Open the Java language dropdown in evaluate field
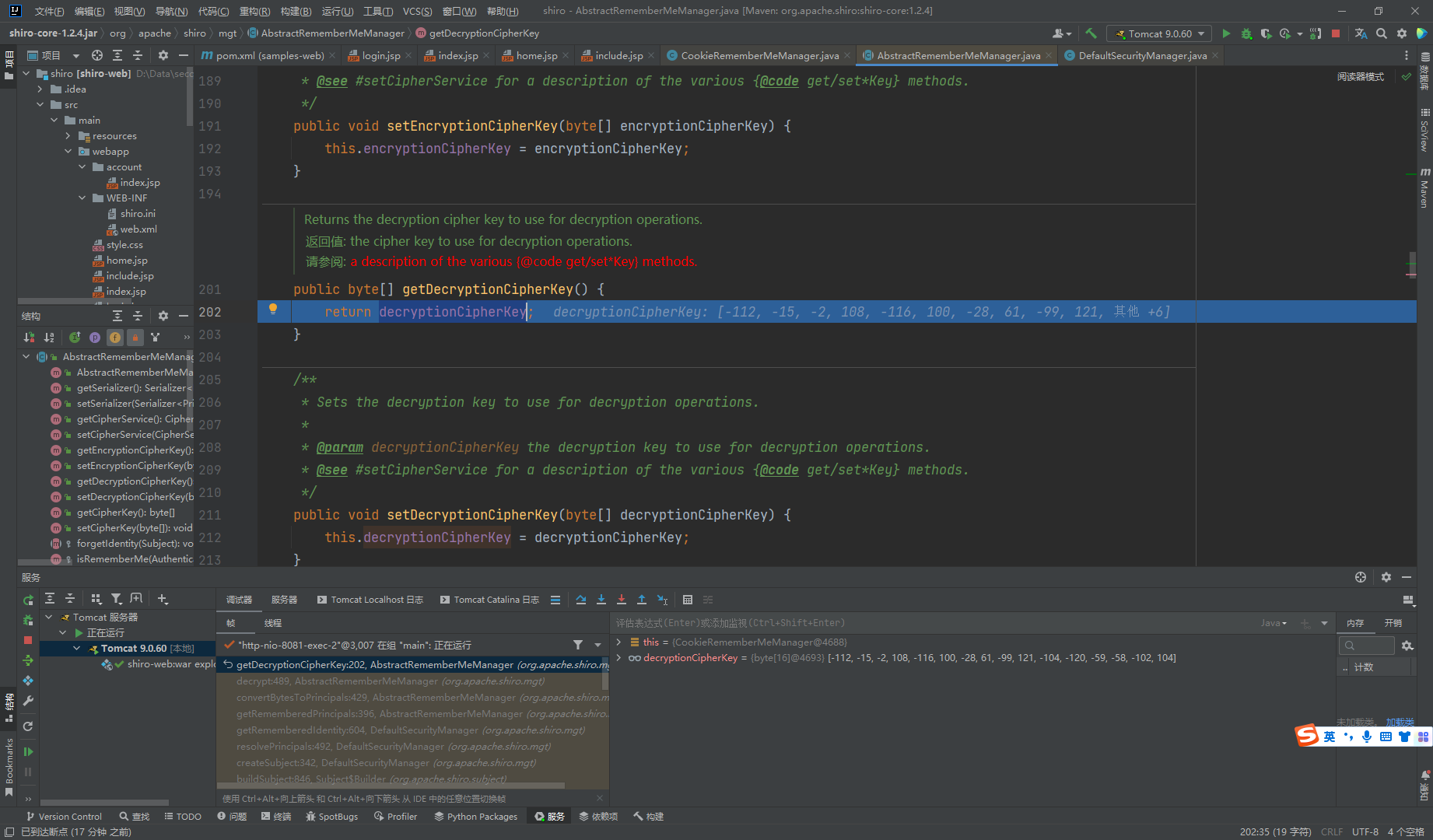1433x840 pixels. (1274, 623)
